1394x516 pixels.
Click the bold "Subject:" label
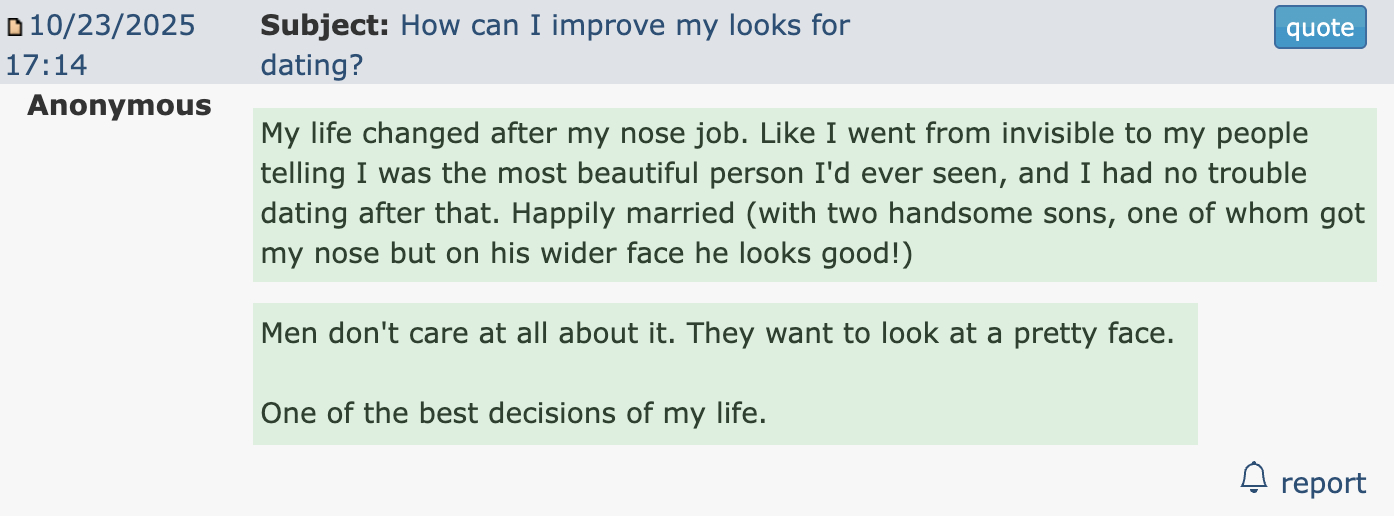tap(325, 25)
